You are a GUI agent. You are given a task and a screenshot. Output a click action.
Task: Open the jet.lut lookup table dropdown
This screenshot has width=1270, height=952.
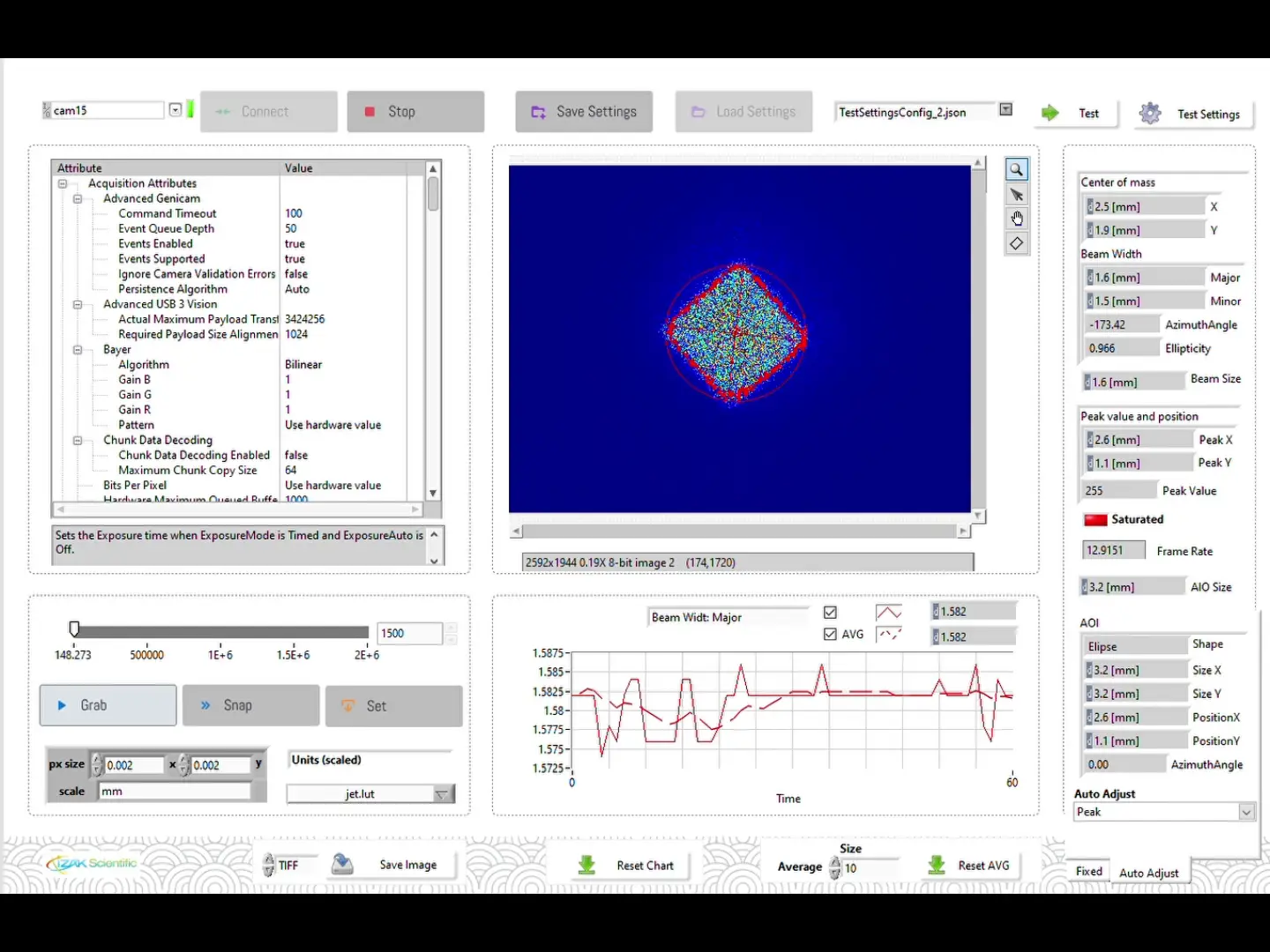tap(441, 794)
